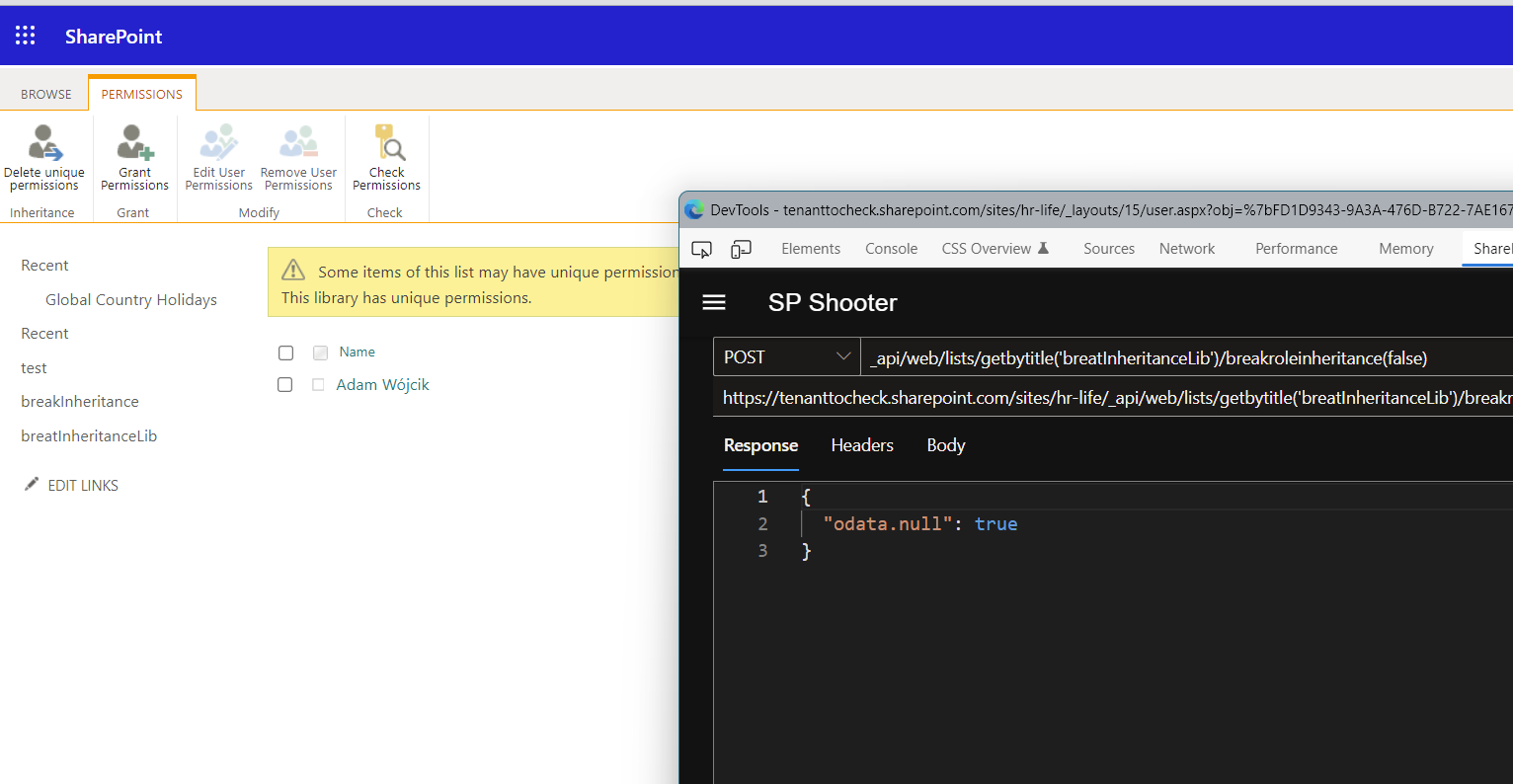This screenshot has width=1513, height=784.
Task: Click Delete unique permissions icon
Action: (44, 143)
